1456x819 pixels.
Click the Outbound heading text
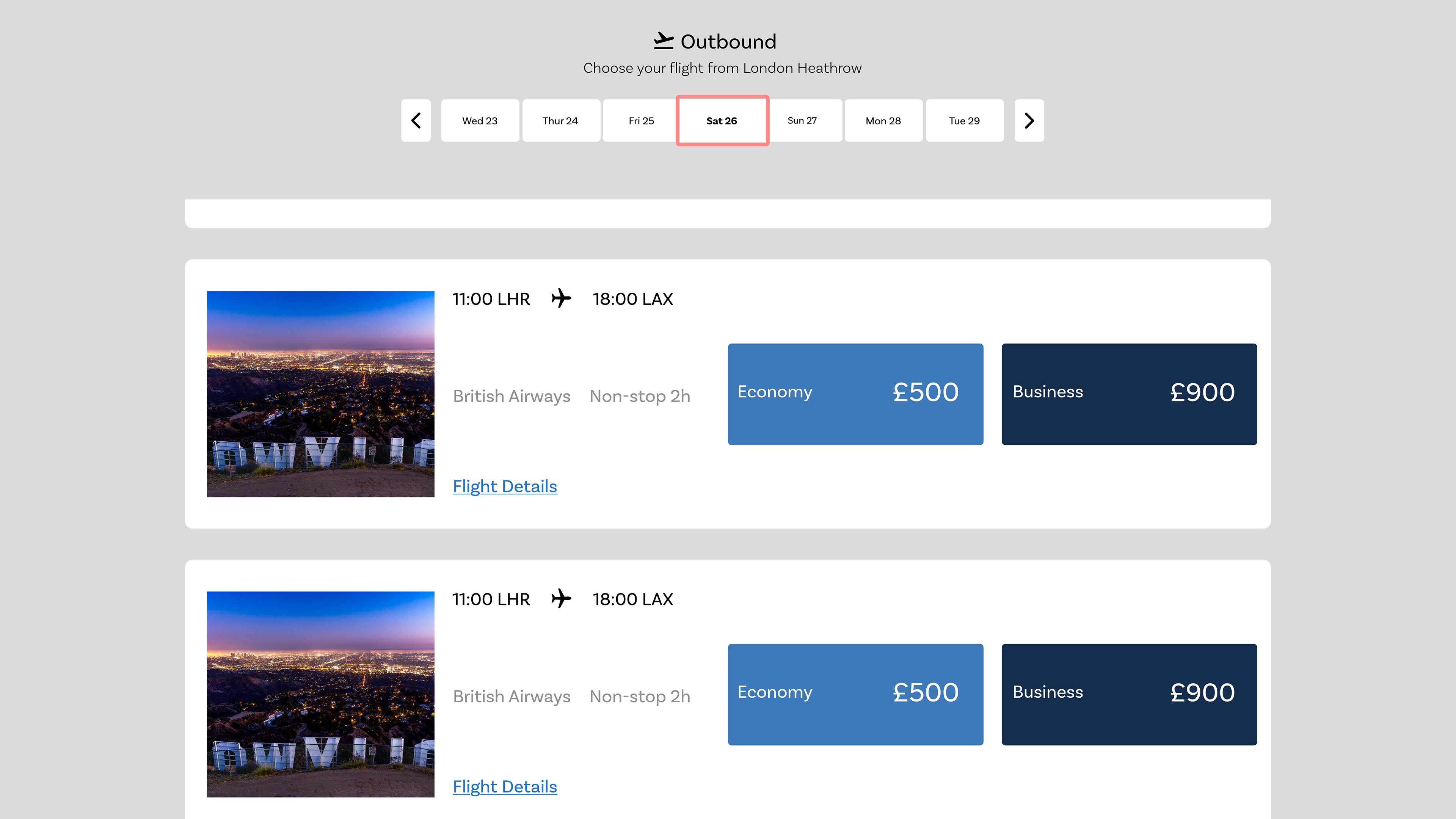(x=728, y=41)
